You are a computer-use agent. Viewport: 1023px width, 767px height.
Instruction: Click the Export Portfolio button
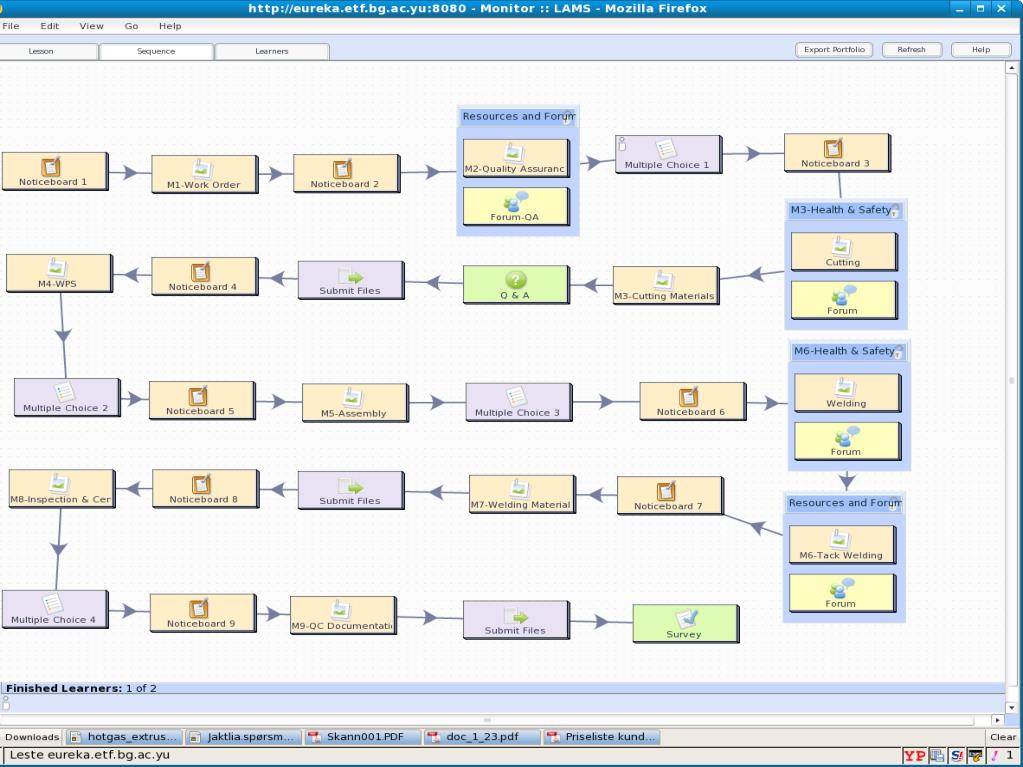[x=834, y=50]
